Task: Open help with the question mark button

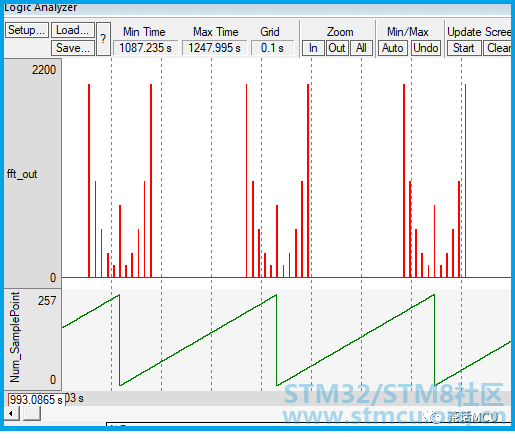Action: (x=103, y=39)
